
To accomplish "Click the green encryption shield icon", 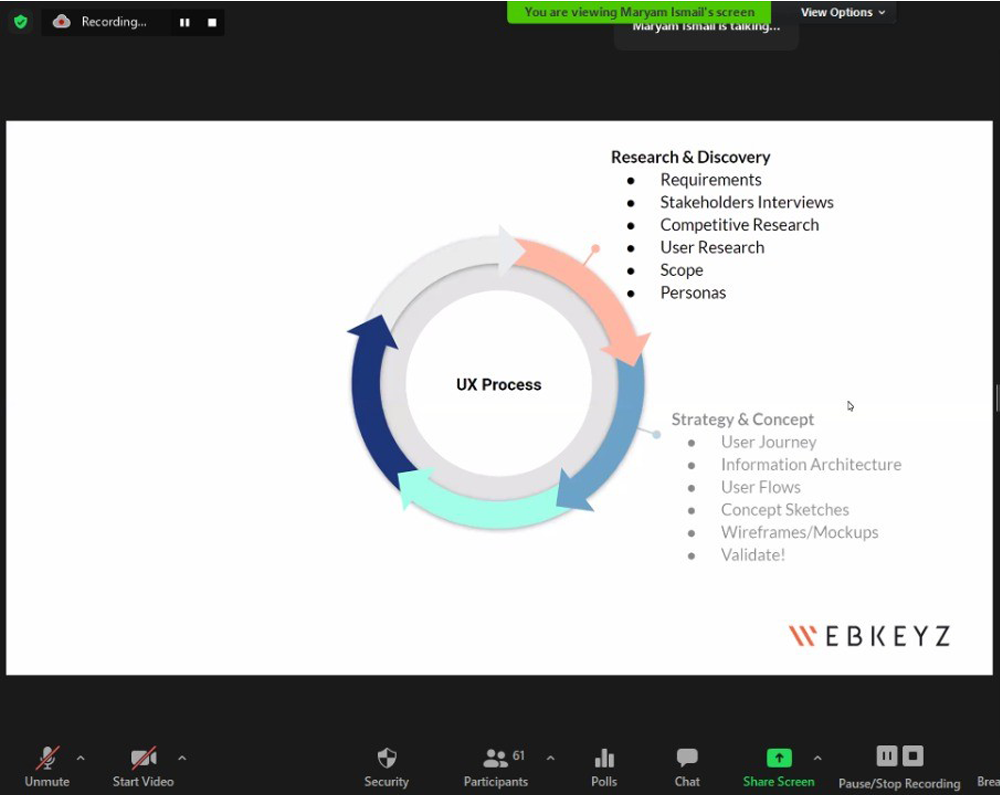I will click(20, 21).
